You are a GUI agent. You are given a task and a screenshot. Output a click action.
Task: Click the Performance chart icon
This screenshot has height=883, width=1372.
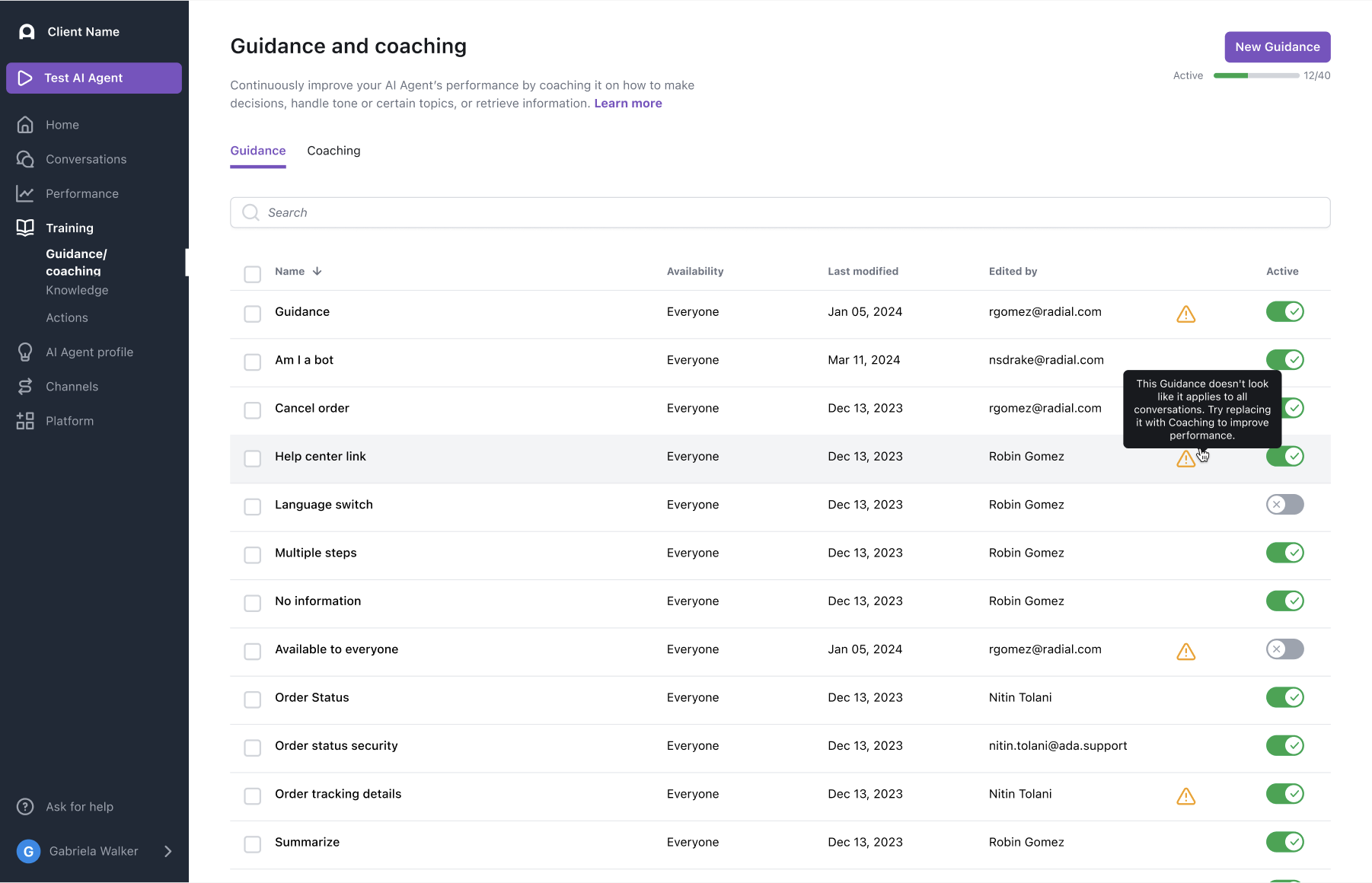pyautogui.click(x=25, y=194)
